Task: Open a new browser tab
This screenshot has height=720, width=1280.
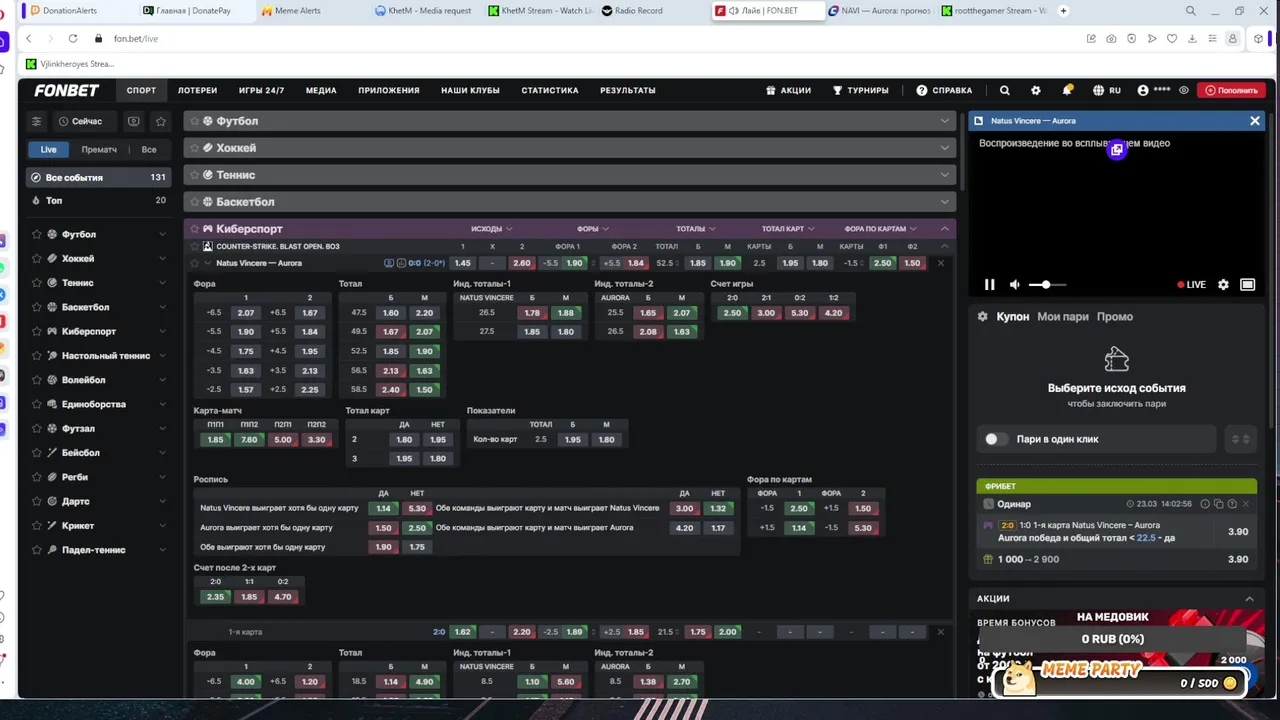Action: coord(1063,11)
